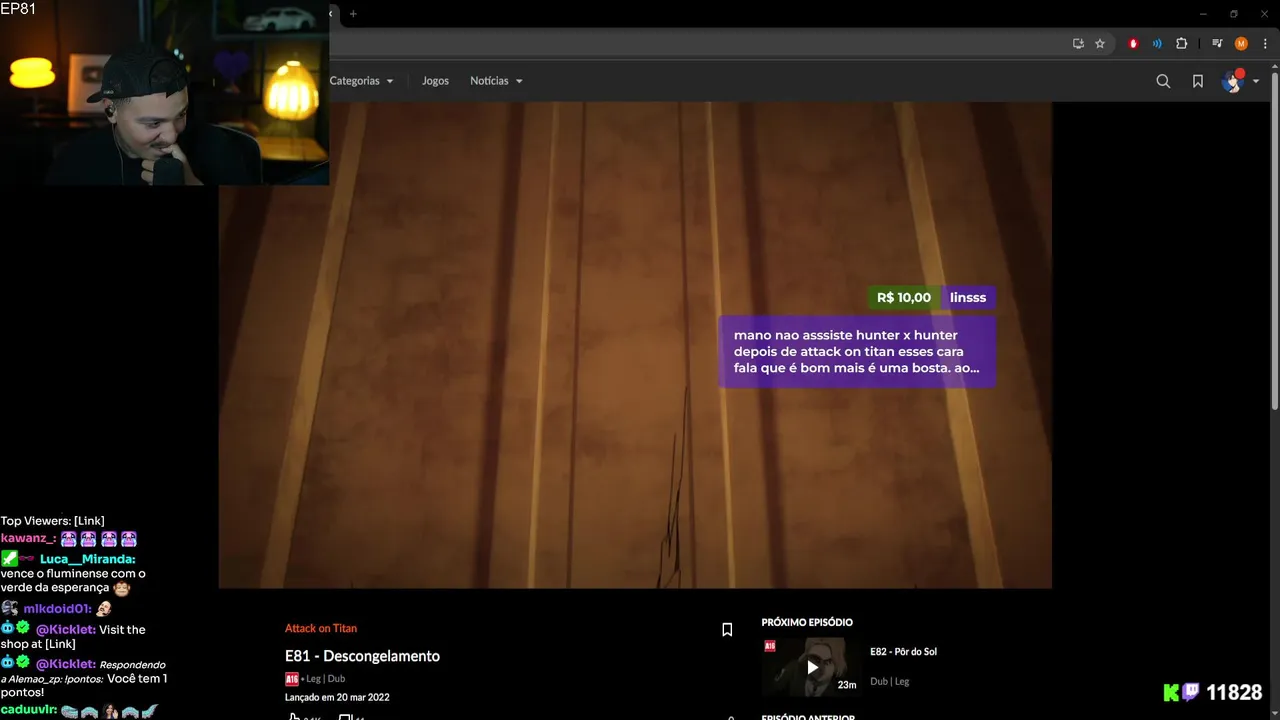Expand the Categorias dropdown

361,81
